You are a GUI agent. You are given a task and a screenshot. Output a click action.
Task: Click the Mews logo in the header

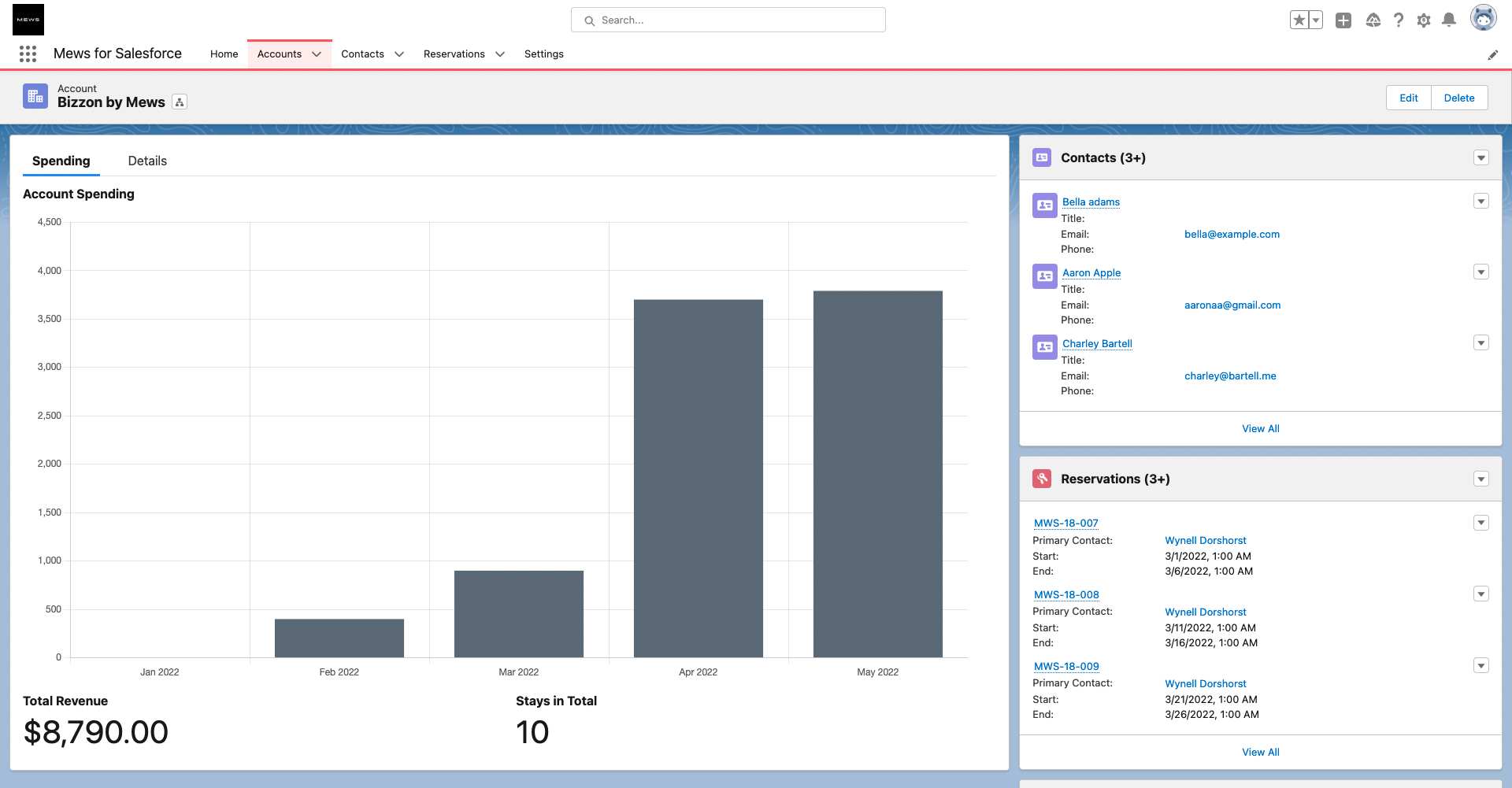pyautogui.click(x=28, y=20)
